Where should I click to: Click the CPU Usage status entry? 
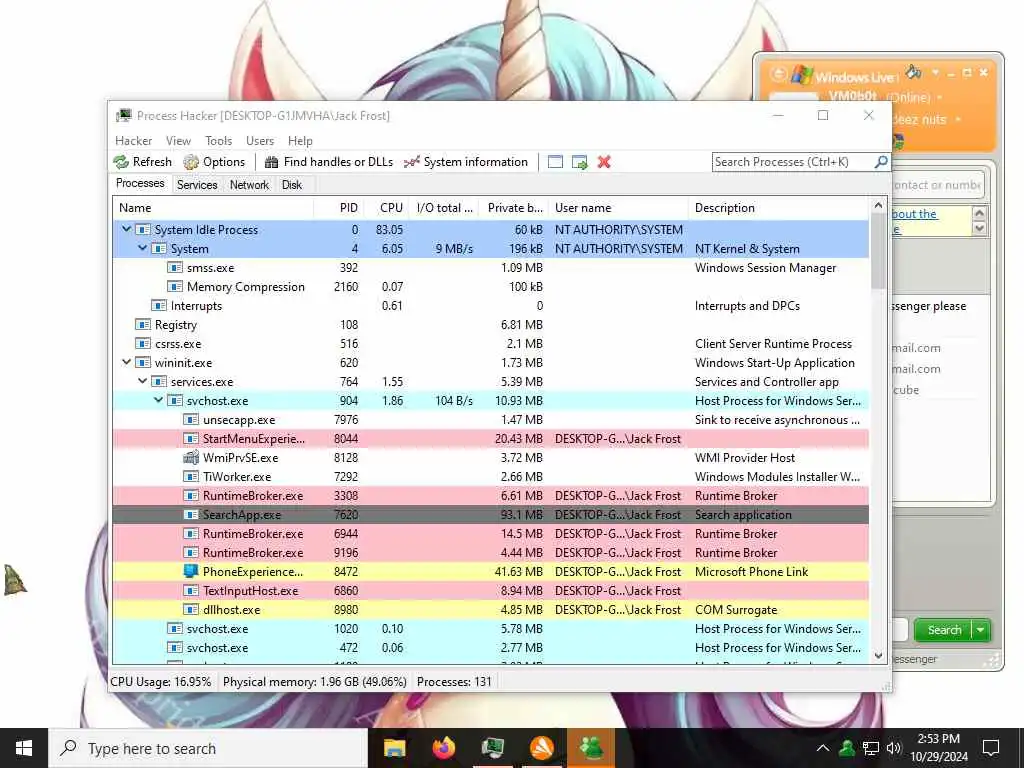pos(161,682)
